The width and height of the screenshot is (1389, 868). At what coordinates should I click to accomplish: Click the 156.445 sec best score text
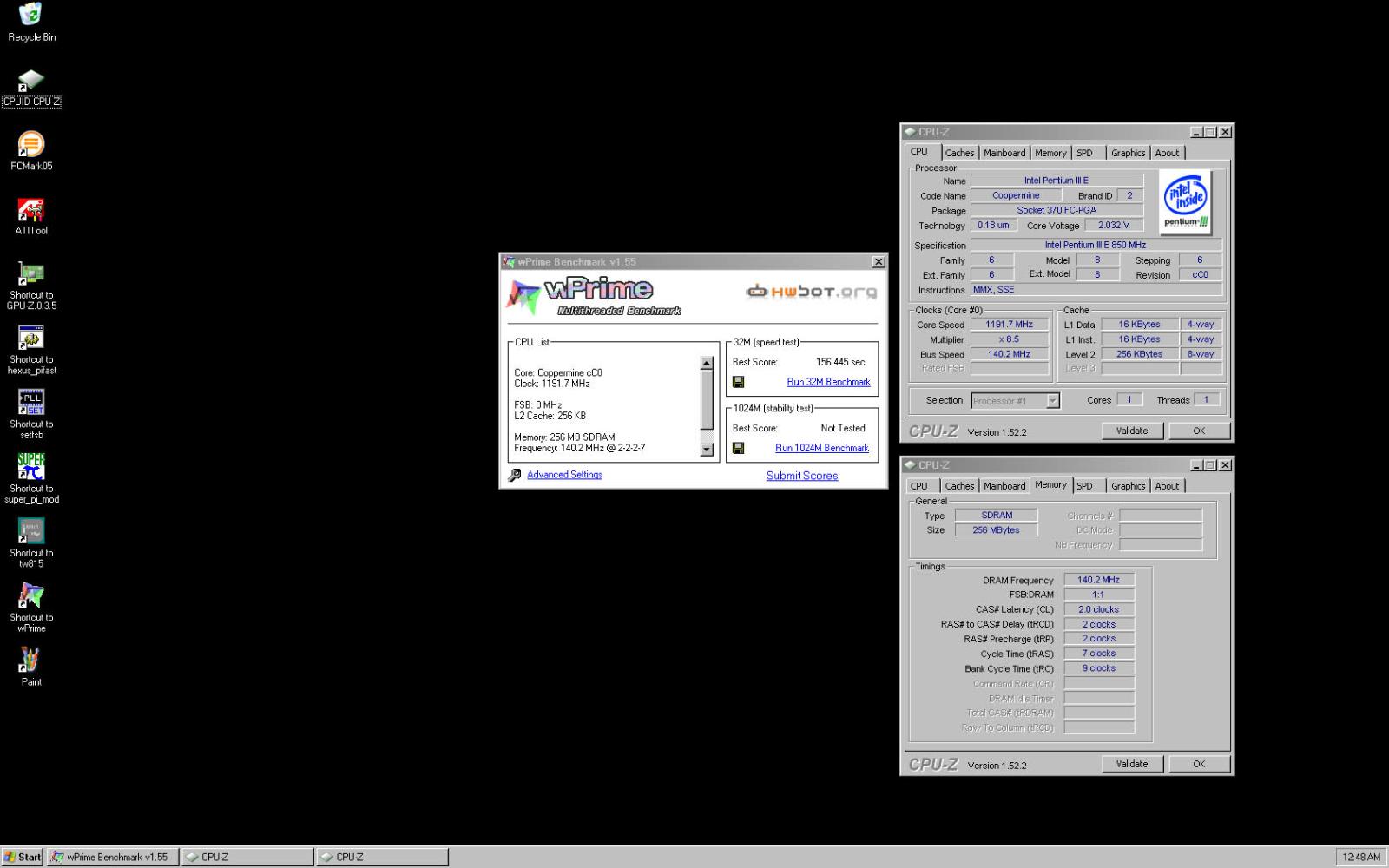click(840, 362)
